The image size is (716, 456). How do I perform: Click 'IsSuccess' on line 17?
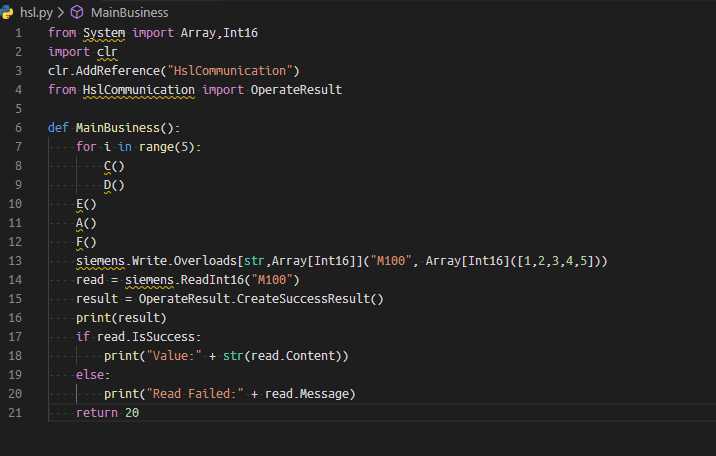coord(163,337)
